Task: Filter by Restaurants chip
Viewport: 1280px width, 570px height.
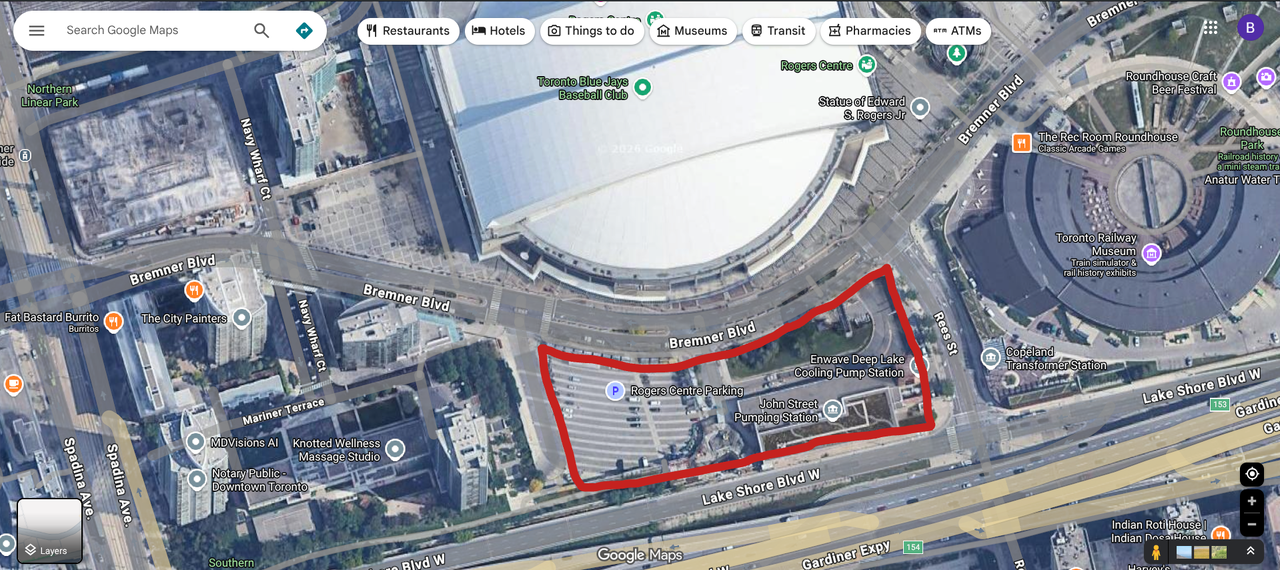Action: click(x=408, y=31)
